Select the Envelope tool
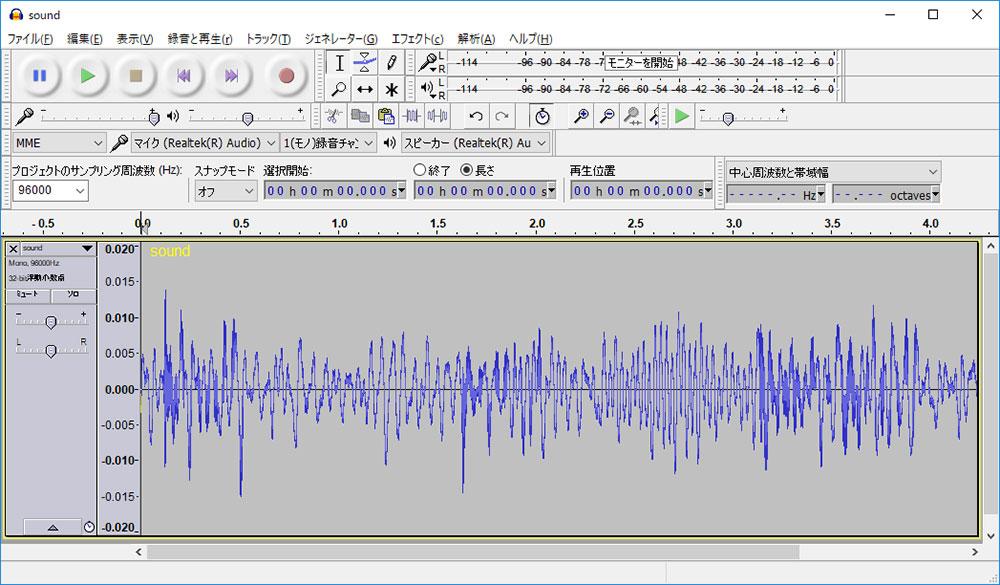This screenshot has height=585, width=1000. click(365, 63)
